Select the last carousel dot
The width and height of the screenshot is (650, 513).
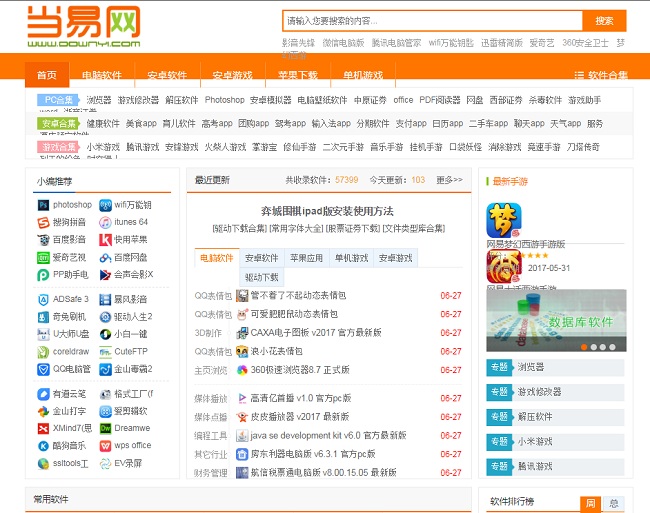click(612, 347)
